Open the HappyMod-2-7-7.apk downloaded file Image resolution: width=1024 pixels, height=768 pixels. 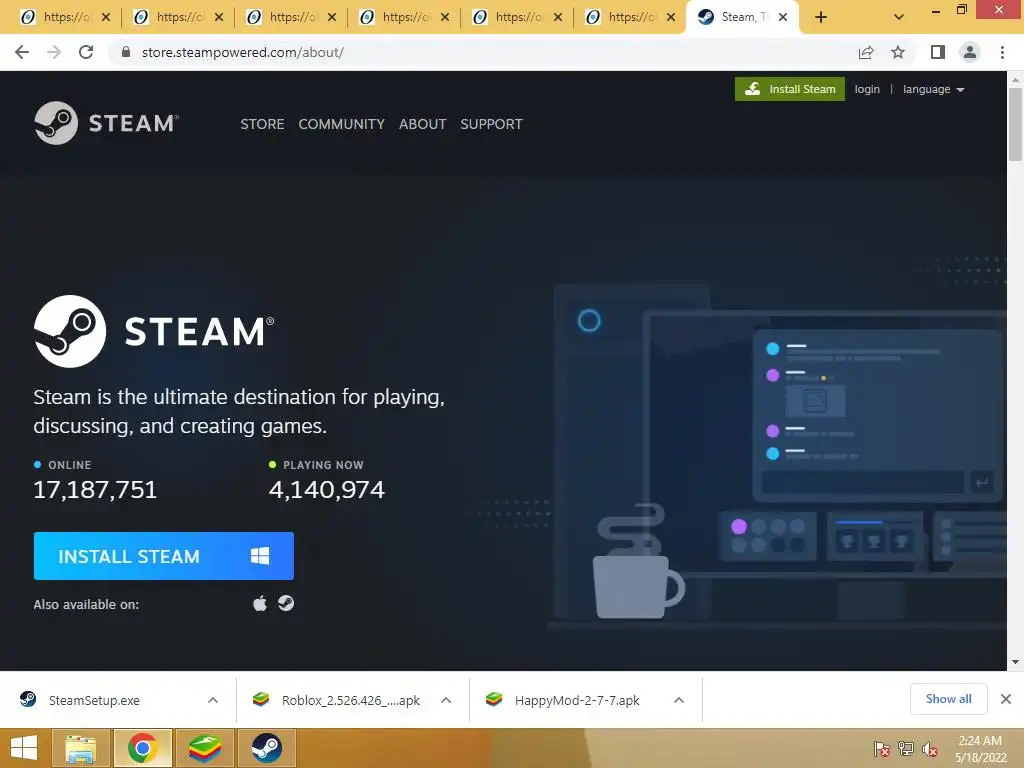(577, 700)
